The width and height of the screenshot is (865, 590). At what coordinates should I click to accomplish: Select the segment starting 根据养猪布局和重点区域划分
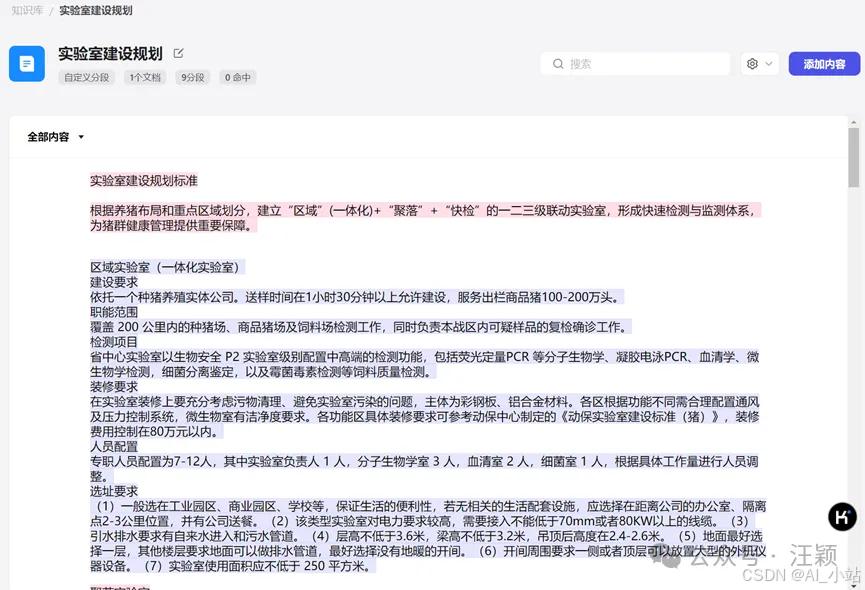point(425,218)
